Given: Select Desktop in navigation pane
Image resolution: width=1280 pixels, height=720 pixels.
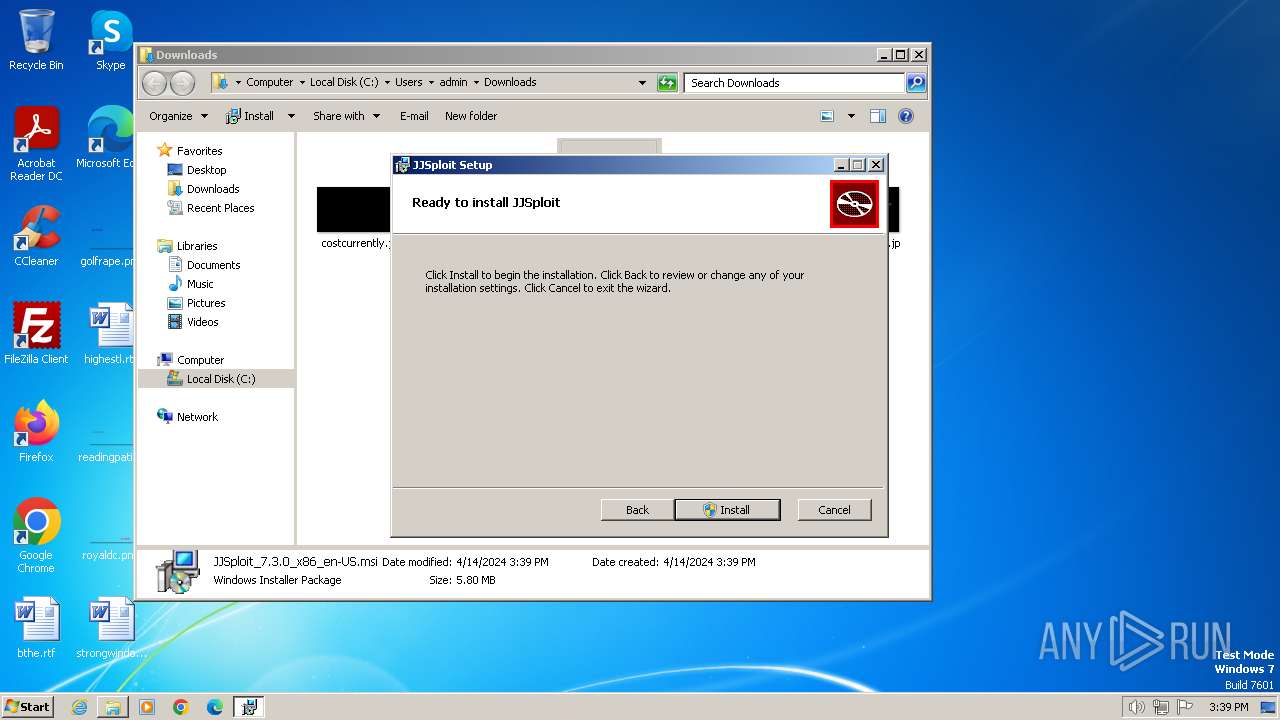Looking at the screenshot, I should (206, 170).
